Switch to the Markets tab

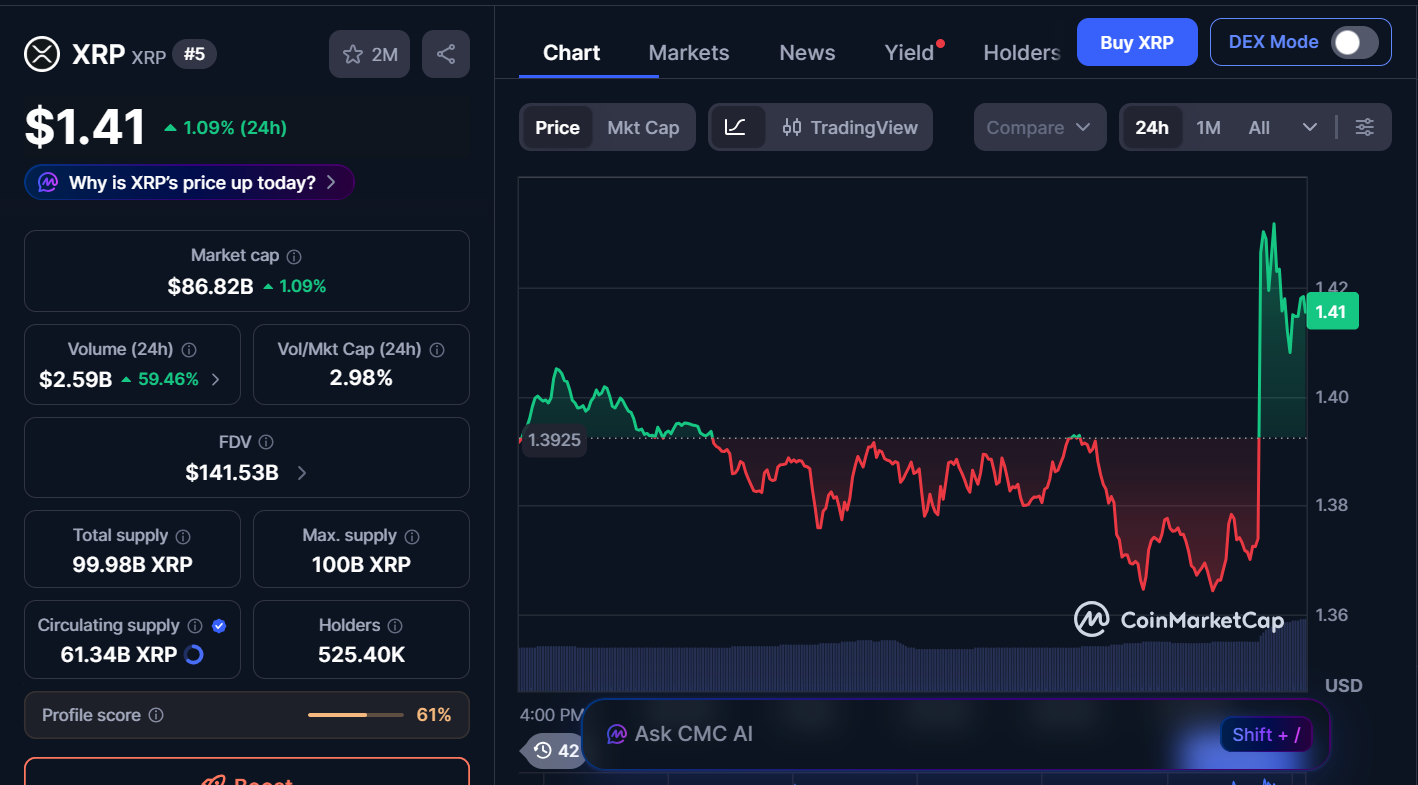pyautogui.click(x=688, y=52)
